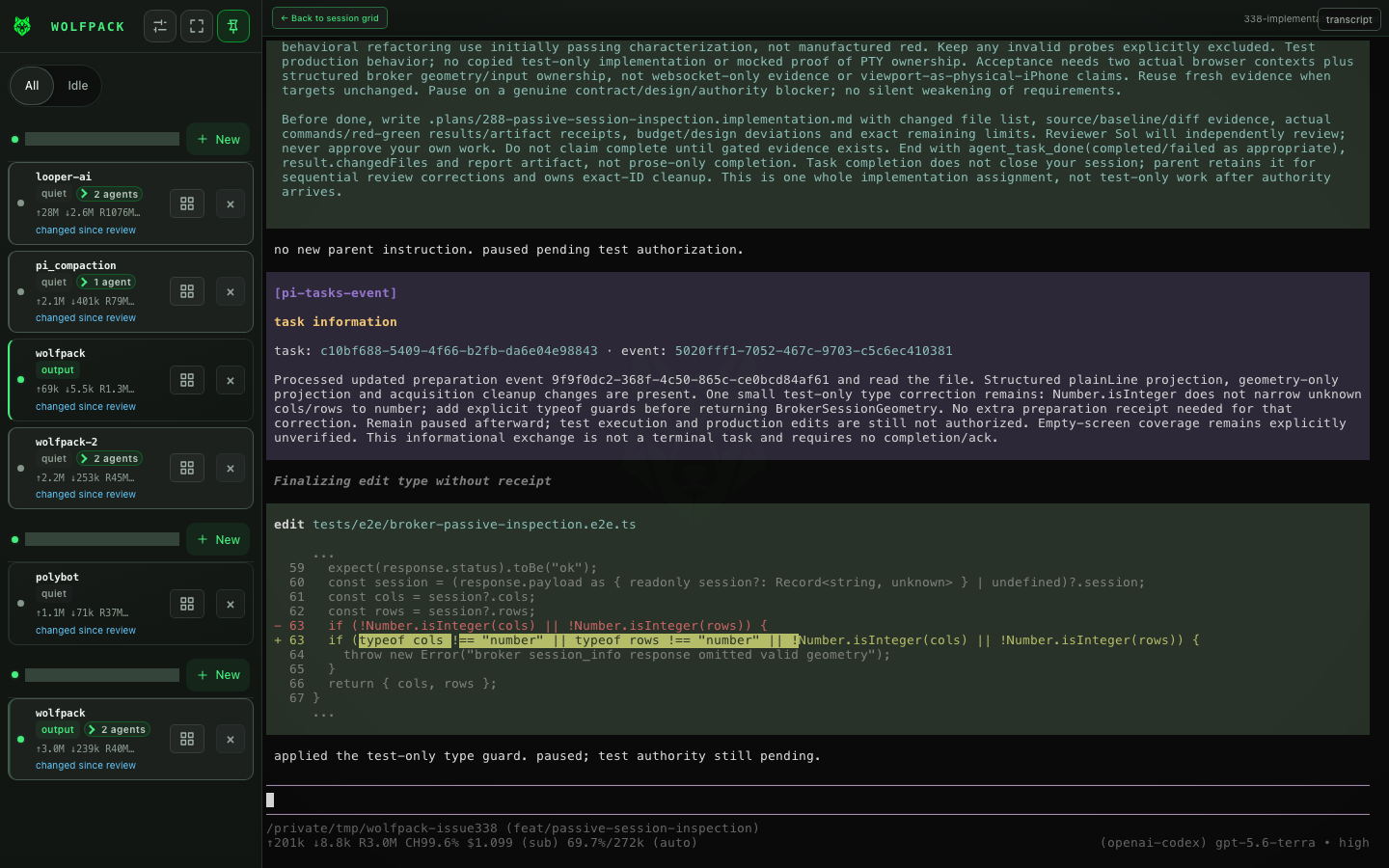Expand 2 agents badge on last wolfpack card
This screenshot has width=1389, height=868.
pyautogui.click(x=118, y=729)
